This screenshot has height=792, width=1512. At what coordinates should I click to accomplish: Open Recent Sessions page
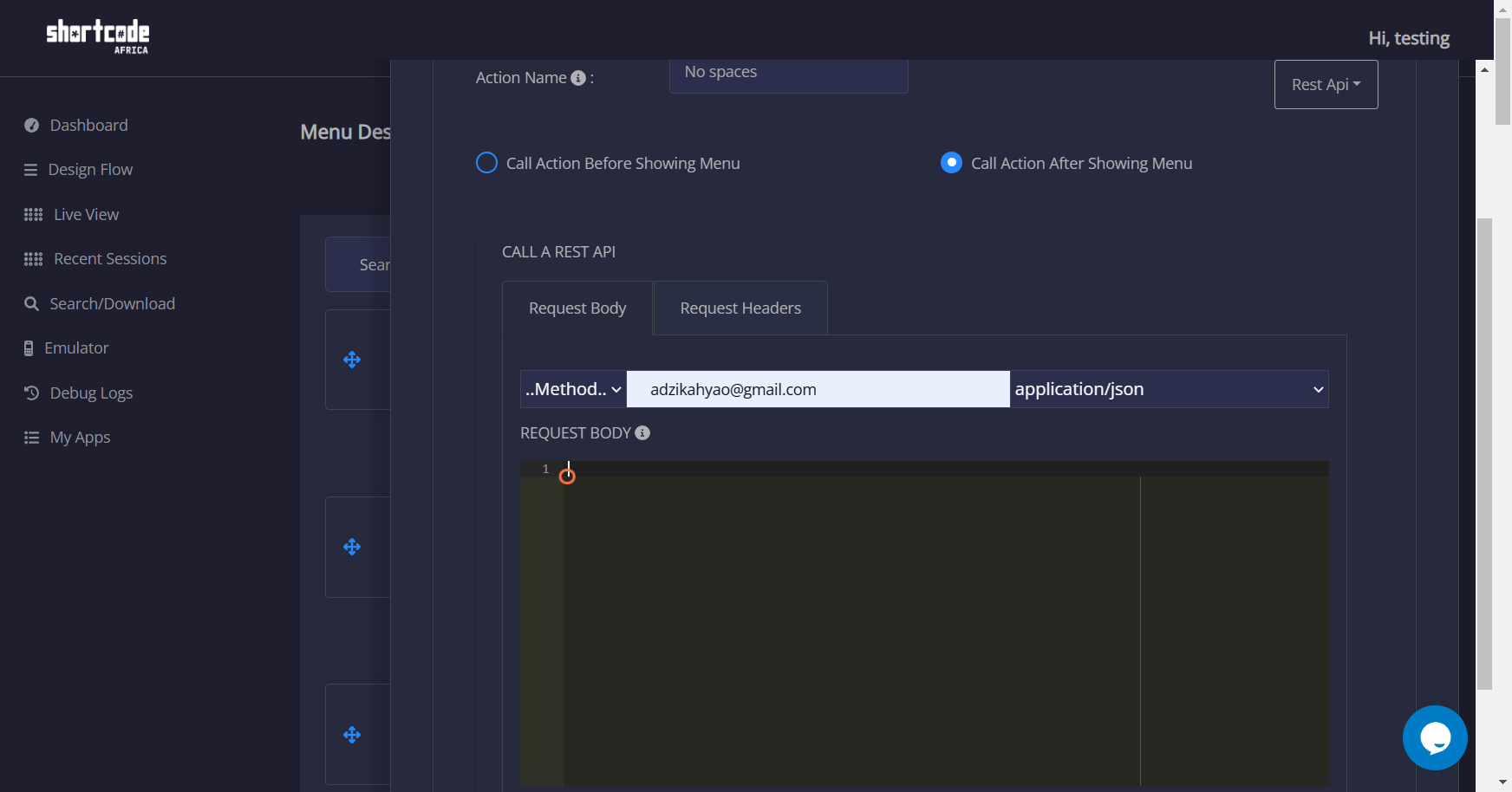click(x=110, y=259)
